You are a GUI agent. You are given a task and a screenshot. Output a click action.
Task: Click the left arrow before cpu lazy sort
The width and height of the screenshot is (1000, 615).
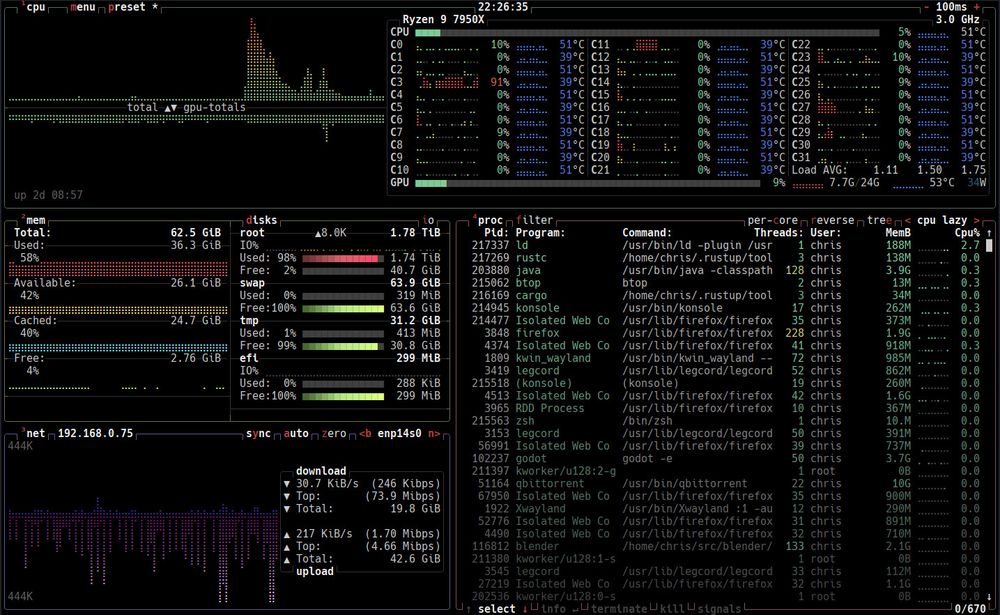coord(908,220)
